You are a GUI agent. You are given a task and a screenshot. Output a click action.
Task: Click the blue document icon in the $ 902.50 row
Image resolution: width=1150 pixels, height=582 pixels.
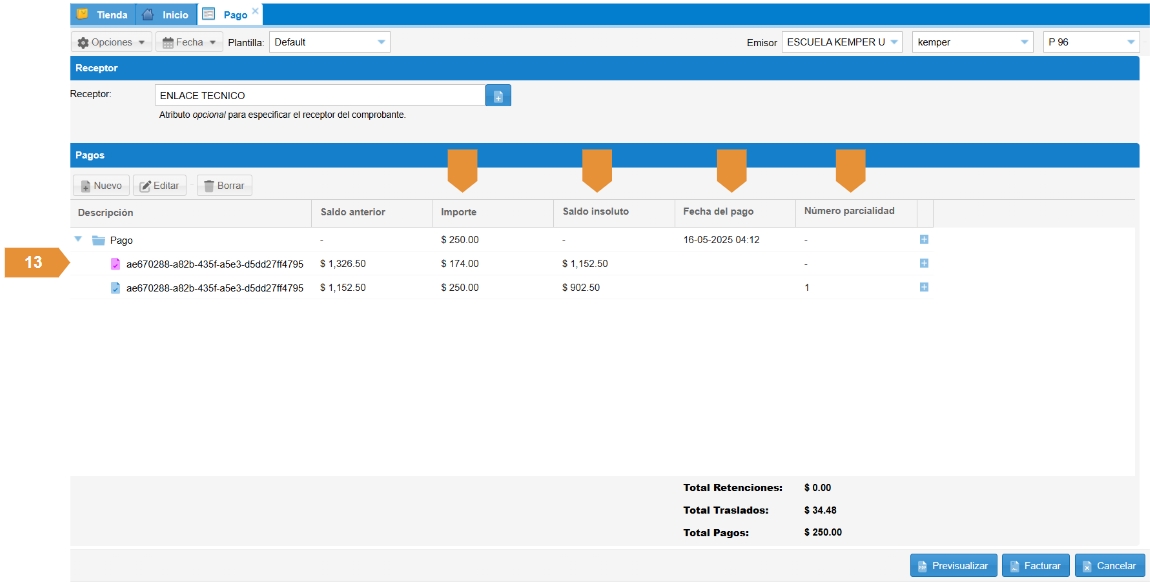click(115, 288)
